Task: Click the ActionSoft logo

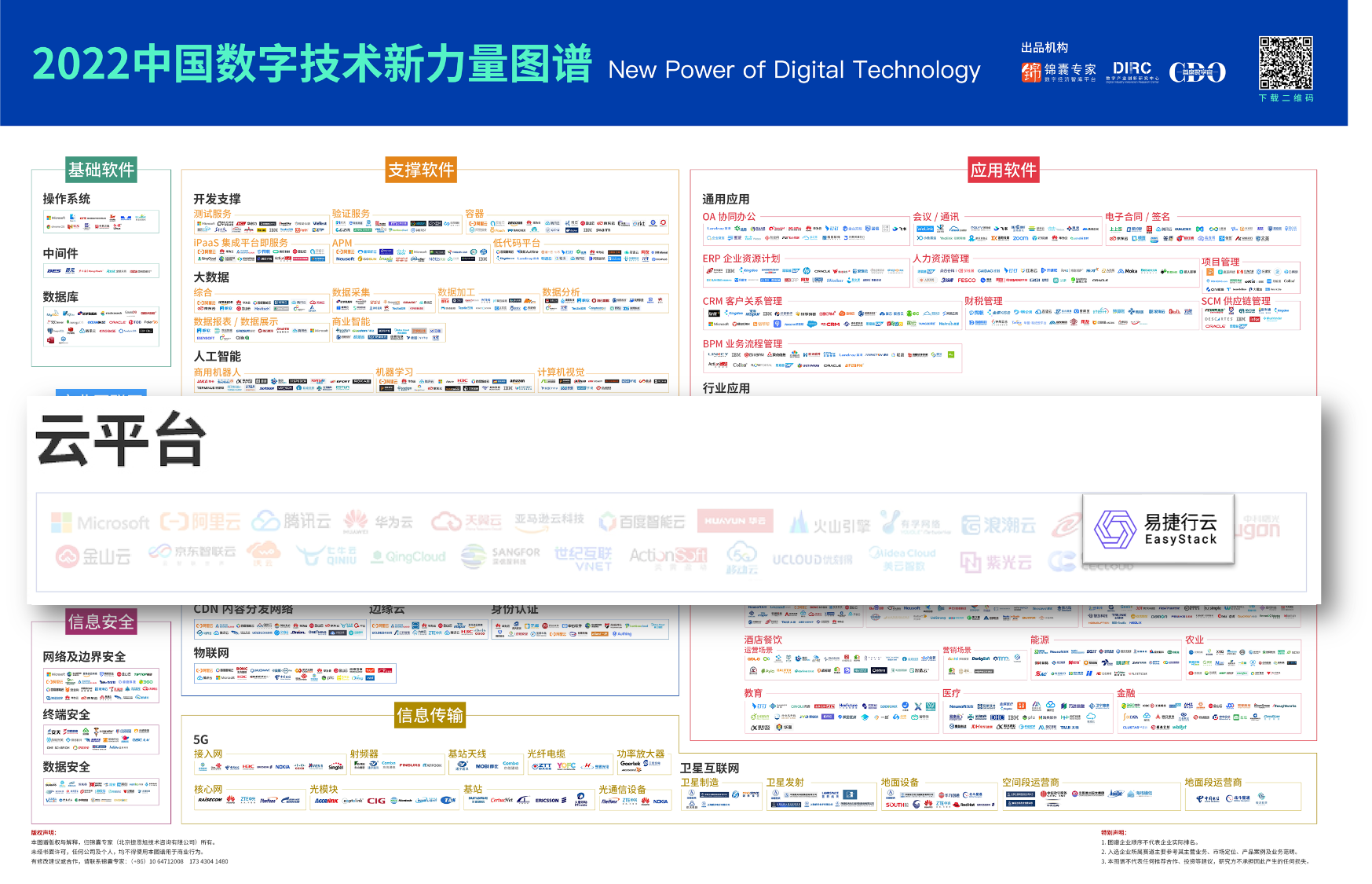Action: 668,556
